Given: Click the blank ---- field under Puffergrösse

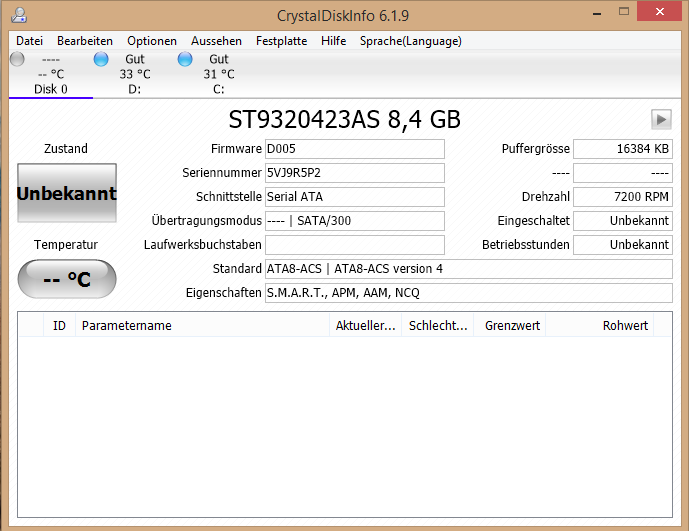Looking at the screenshot, I should (623, 173).
